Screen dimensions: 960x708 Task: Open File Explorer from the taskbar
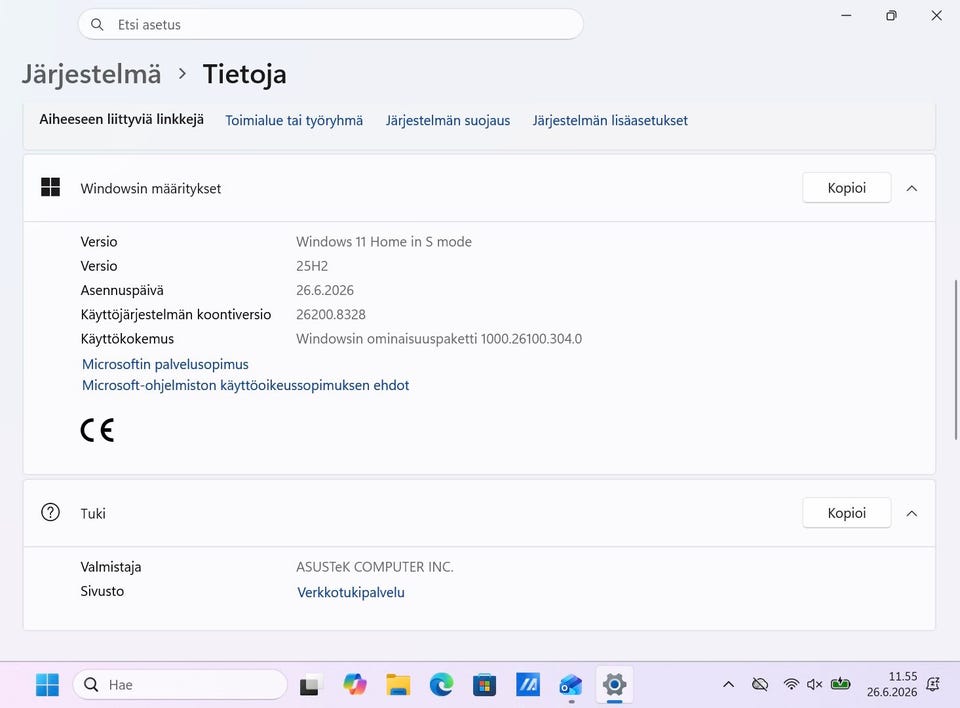[398, 685]
